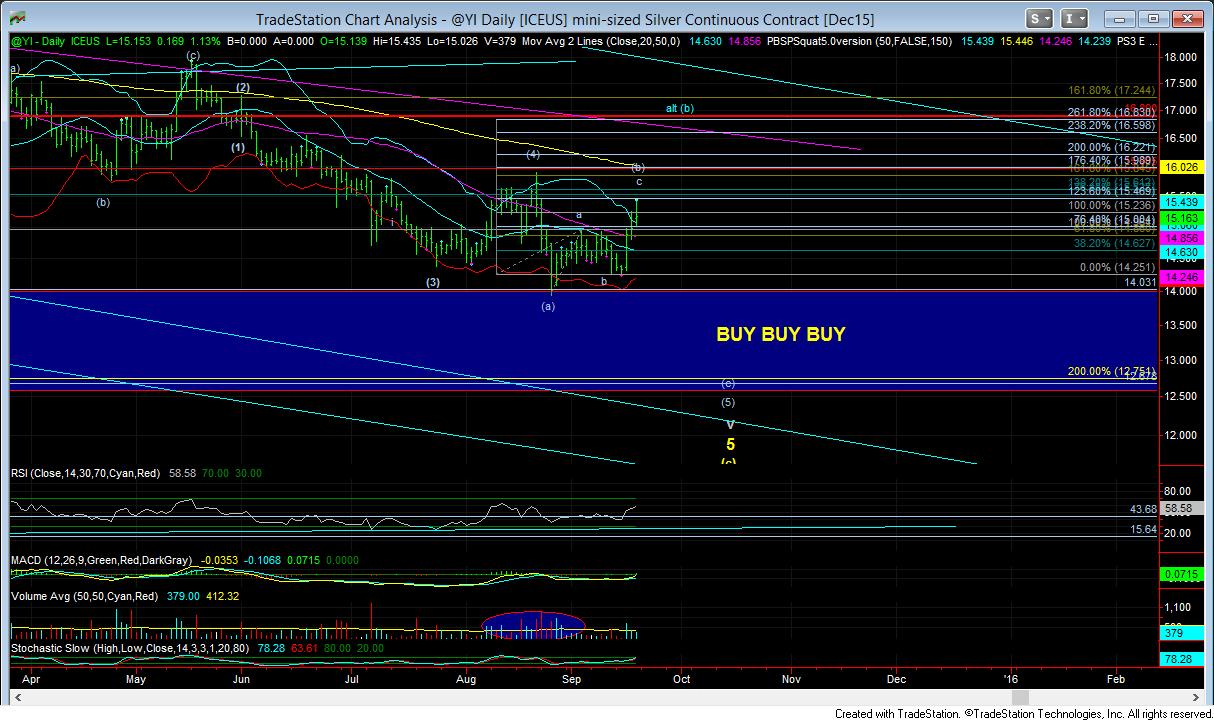This screenshot has height=720, width=1214.
Task: Open the S symbol link dropdown
Action: coord(1041,19)
